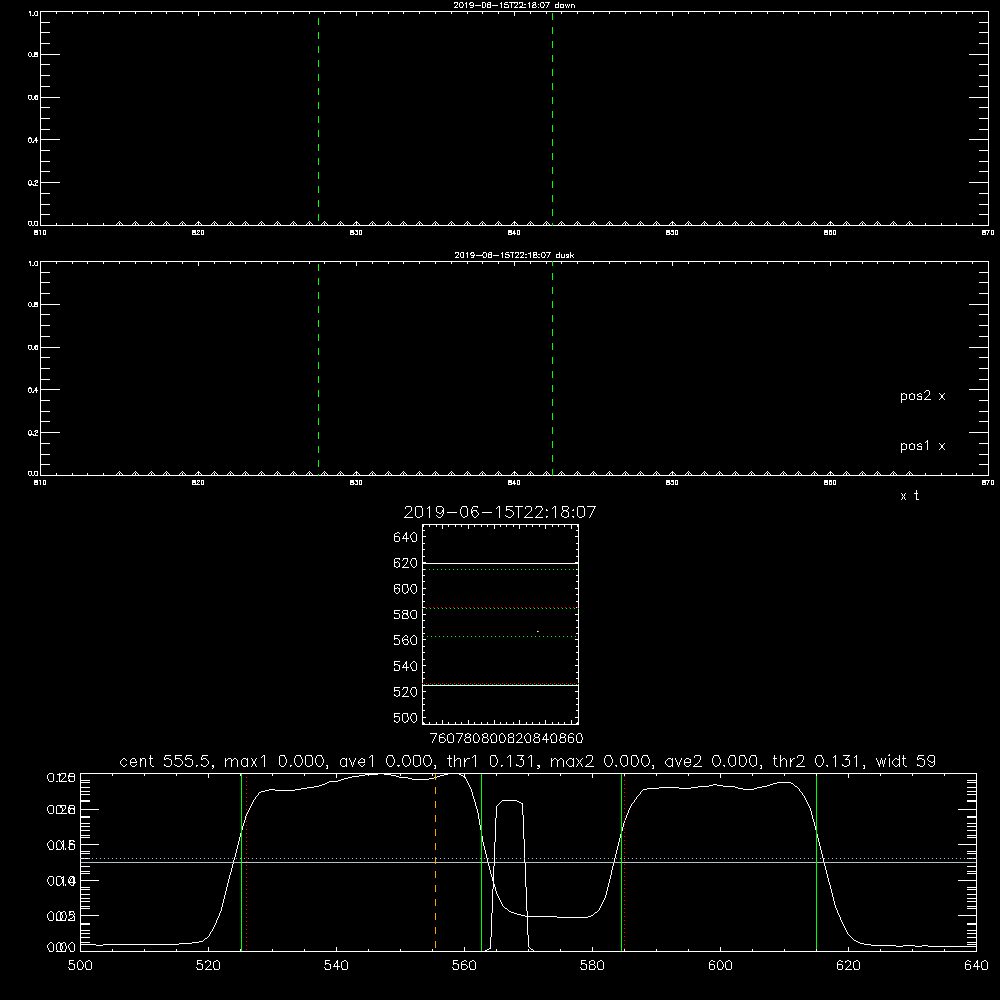Click the red dotted vertical line near 585 in the bottom plot
This screenshot has height=1000, width=1000.
pyautogui.click(x=624, y=861)
